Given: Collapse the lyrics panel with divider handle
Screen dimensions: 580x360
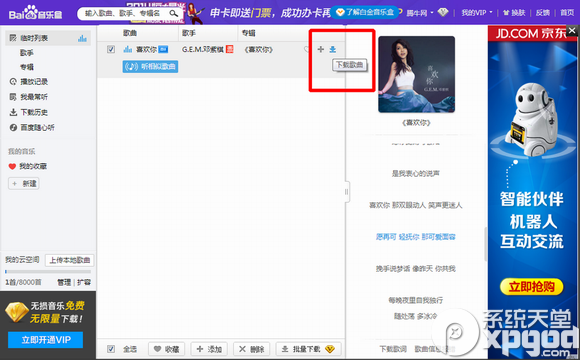Looking at the screenshot, I should coord(346,192).
